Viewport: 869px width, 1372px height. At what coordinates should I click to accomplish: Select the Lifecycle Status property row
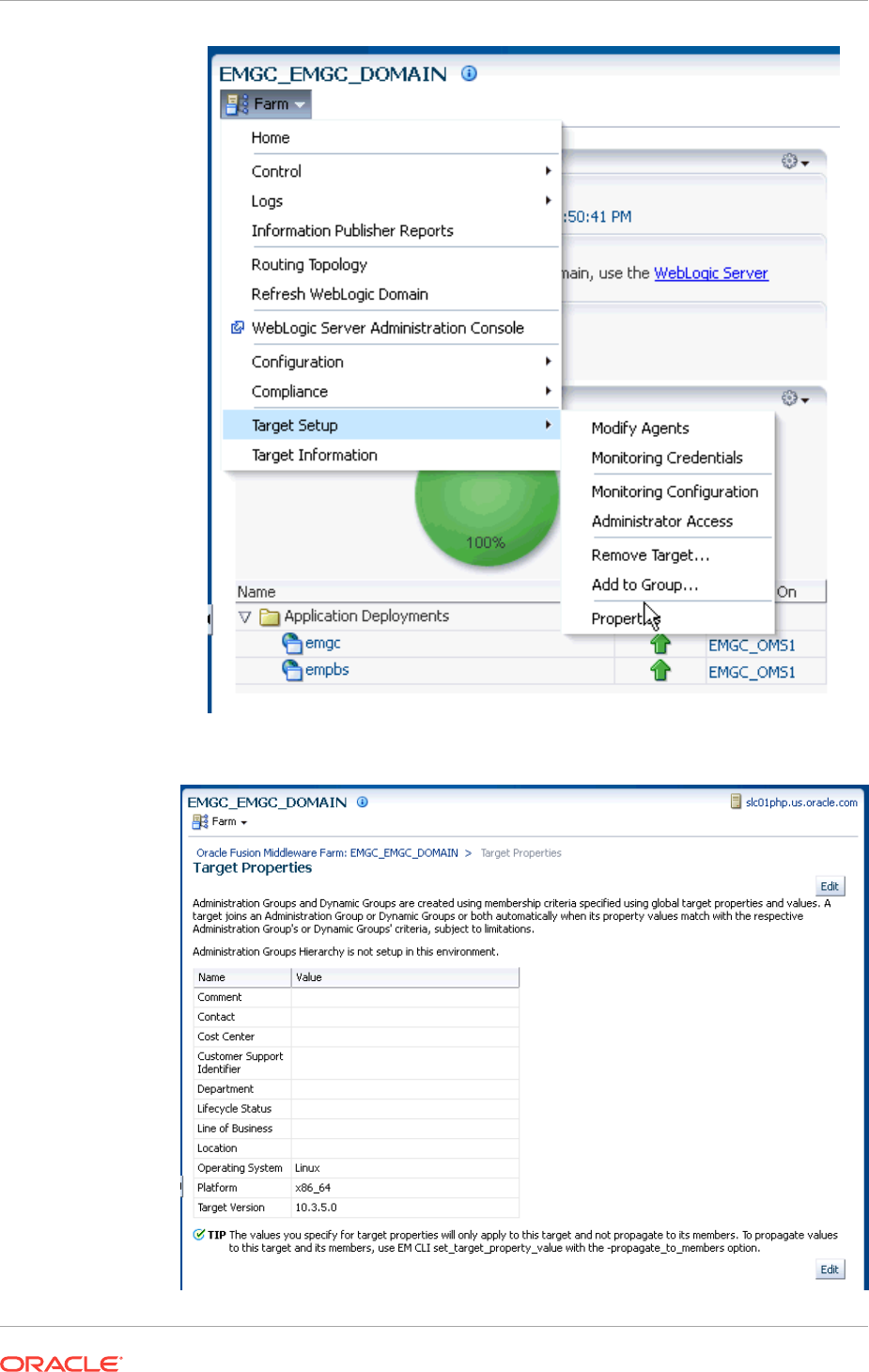point(356,1109)
